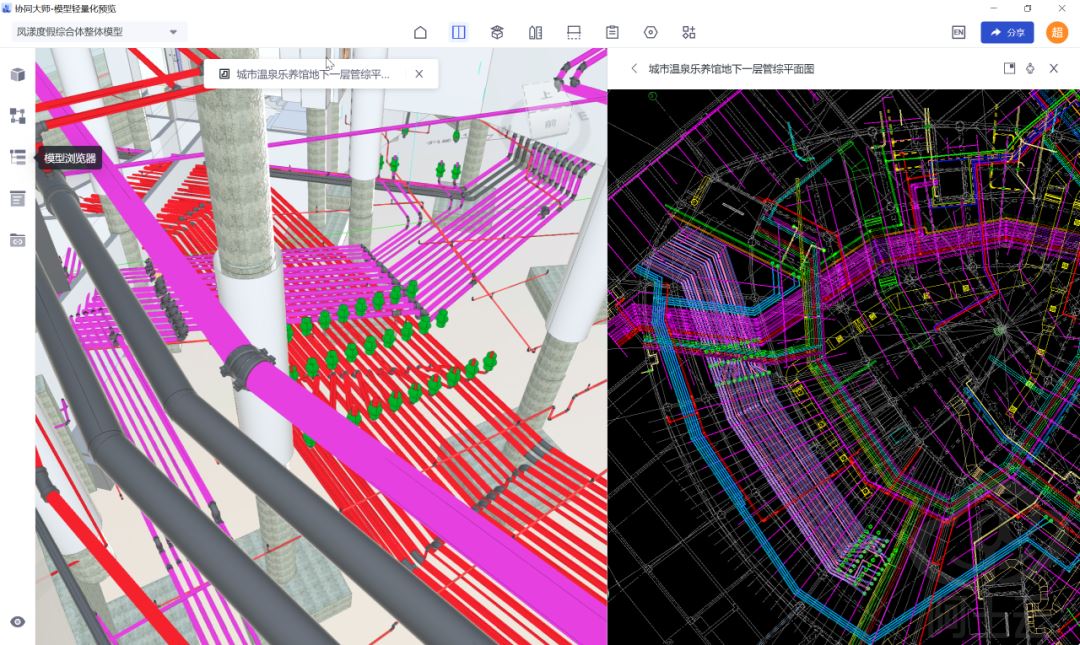The width and height of the screenshot is (1080, 645).
Task: Click the 3D cube icon in left sidebar
Action: click(17, 74)
